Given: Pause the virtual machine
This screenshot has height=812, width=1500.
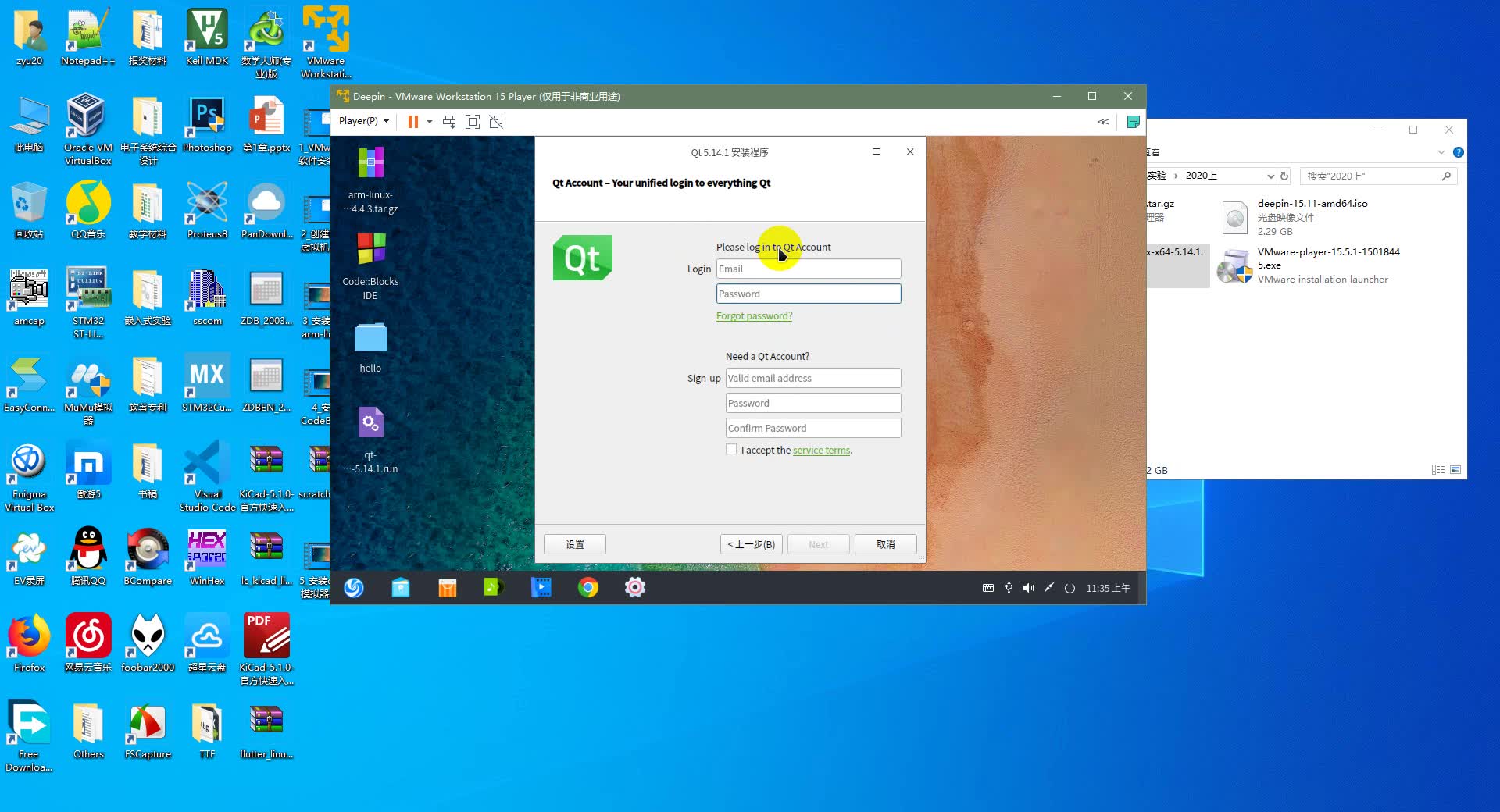Looking at the screenshot, I should coord(412,122).
